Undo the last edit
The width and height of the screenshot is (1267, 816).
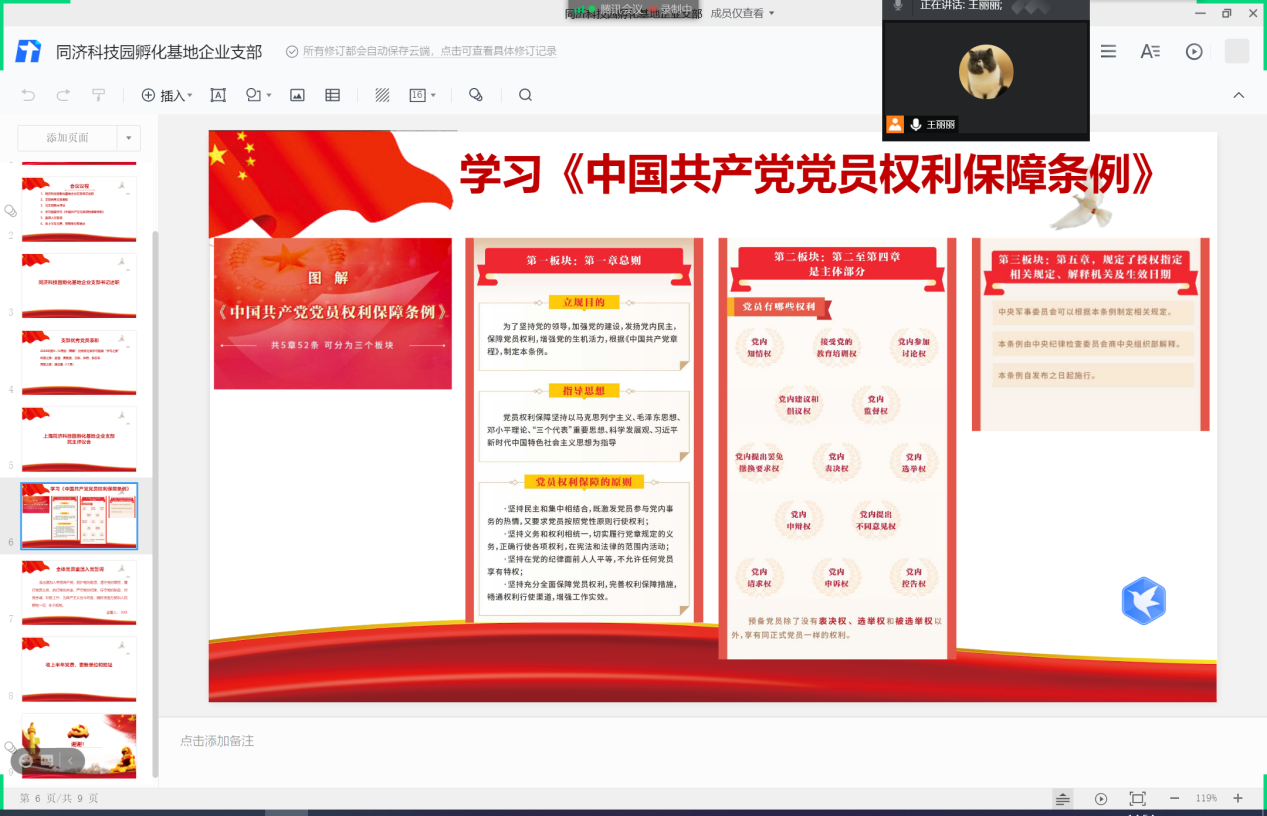[x=28, y=95]
